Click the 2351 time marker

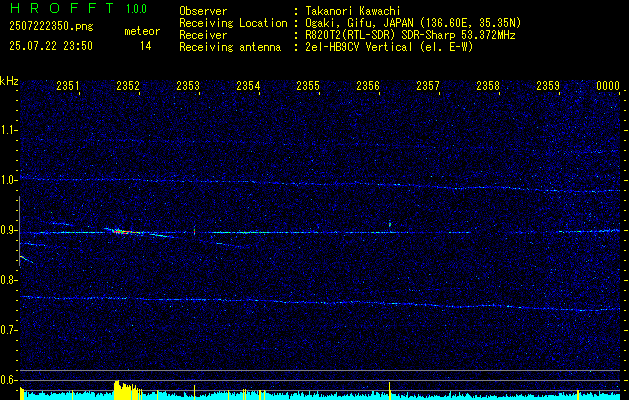point(68,86)
